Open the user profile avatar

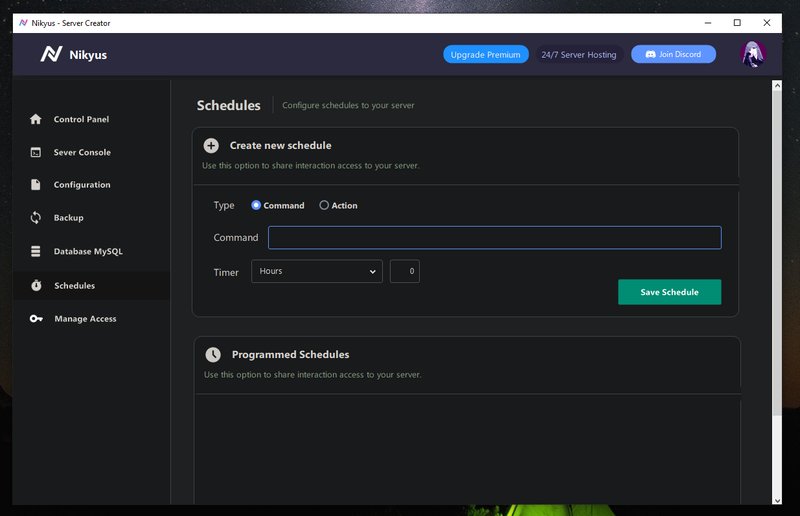(753, 54)
